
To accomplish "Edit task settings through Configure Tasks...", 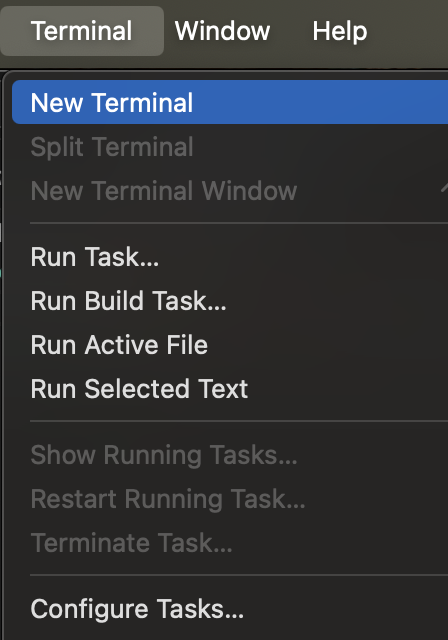I will click(230, 609).
